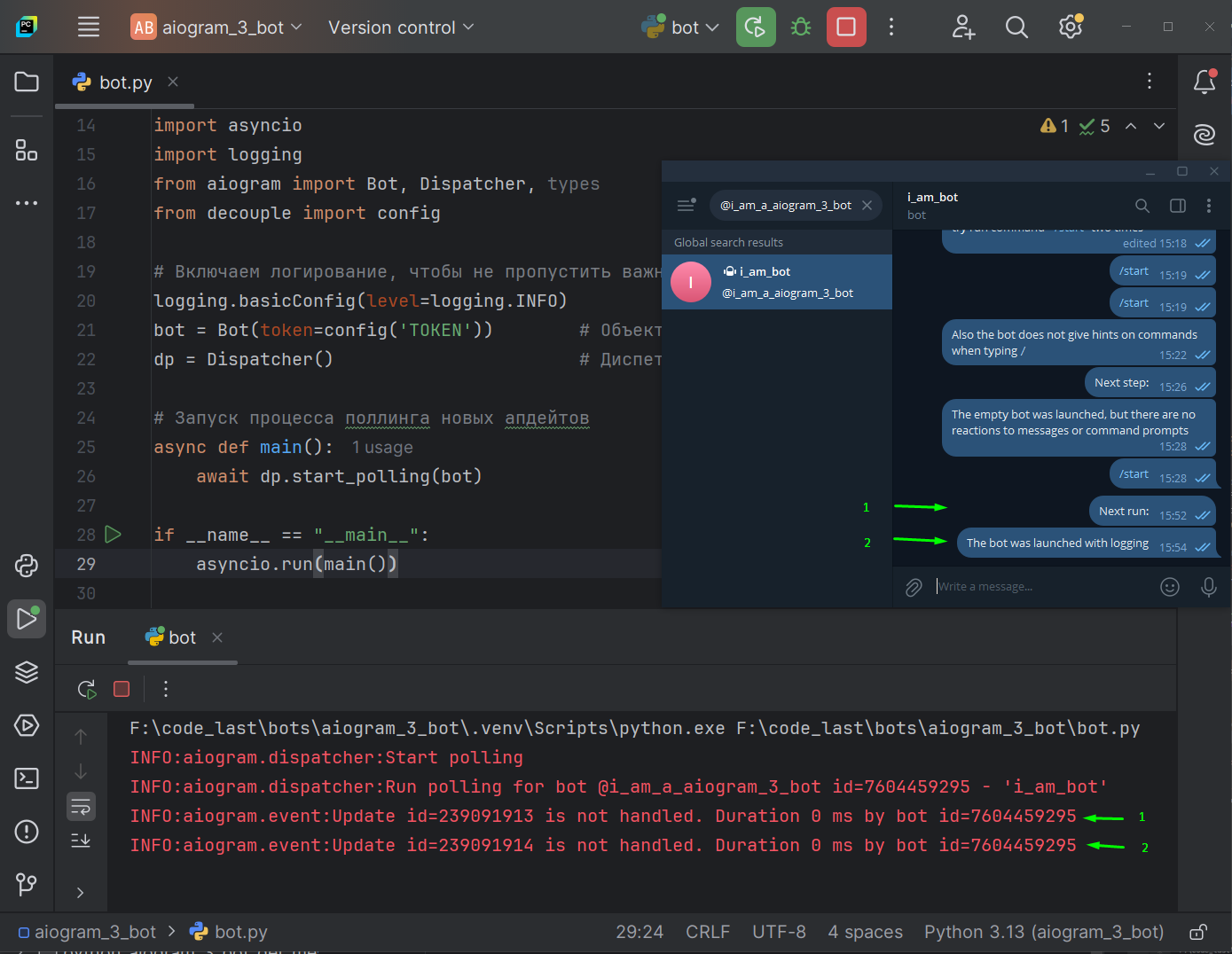Stop the running bot with red square
The image size is (1232, 954).
[x=846, y=27]
